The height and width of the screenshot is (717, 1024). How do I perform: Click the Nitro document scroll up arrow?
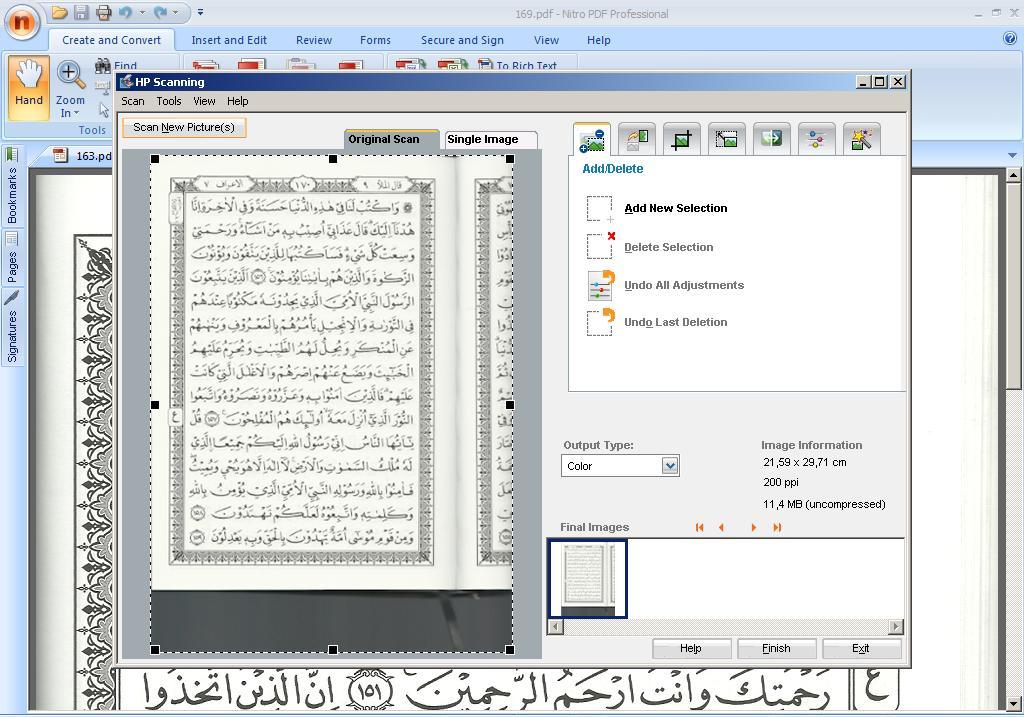pyautogui.click(x=1014, y=175)
